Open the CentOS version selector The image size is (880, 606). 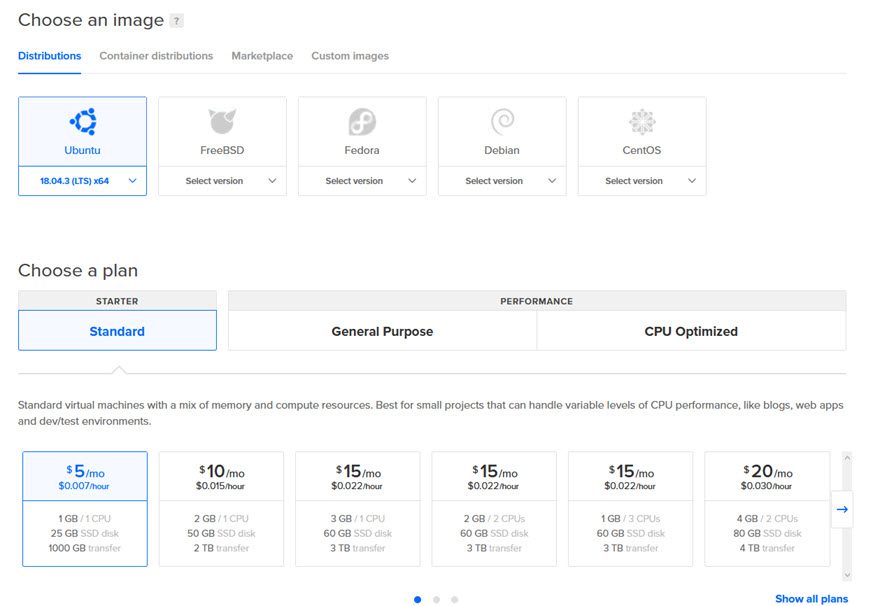pos(642,181)
